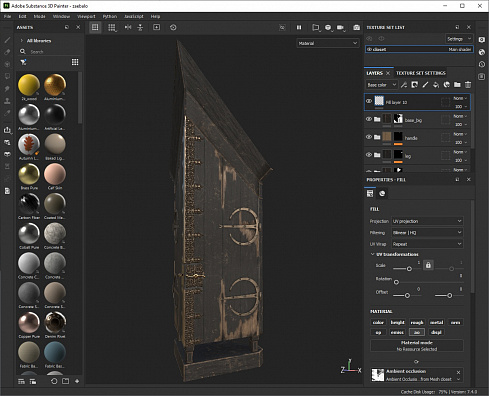The image size is (489, 396).
Task: Switch to the Texture Set Settings tab
Action: (x=421, y=73)
